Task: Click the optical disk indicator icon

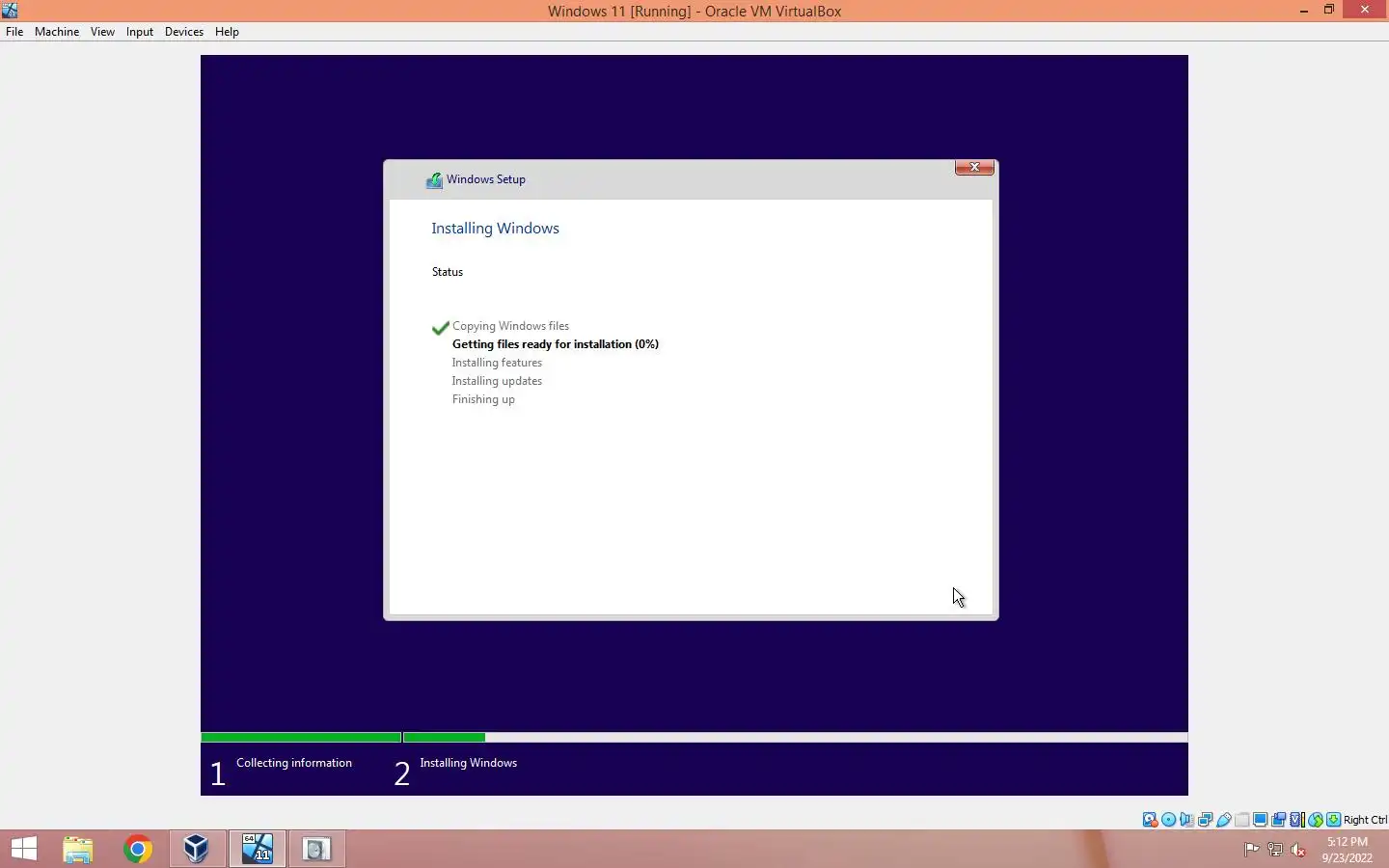Action: pos(1168,820)
